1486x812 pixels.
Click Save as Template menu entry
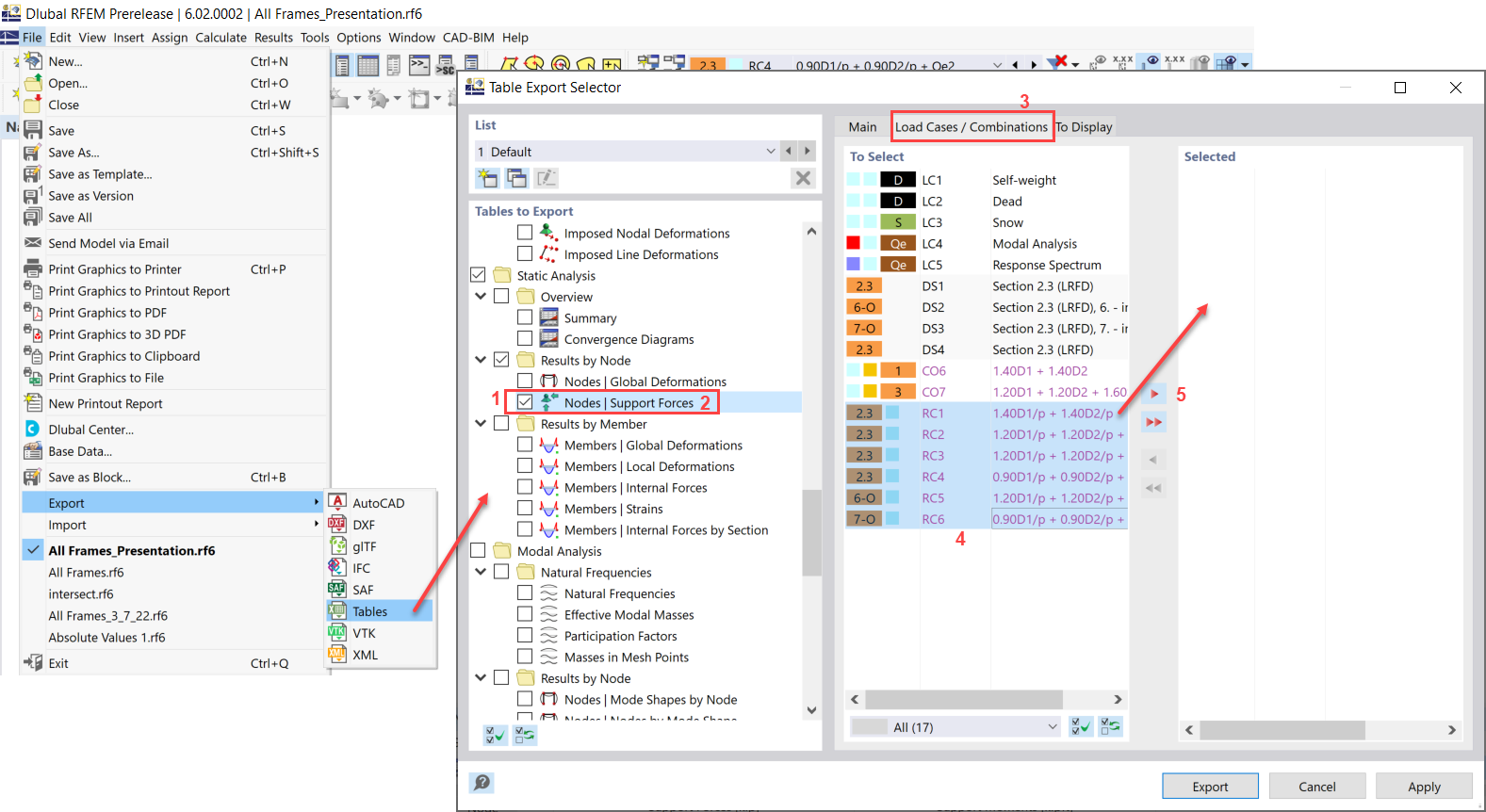pyautogui.click(x=100, y=174)
